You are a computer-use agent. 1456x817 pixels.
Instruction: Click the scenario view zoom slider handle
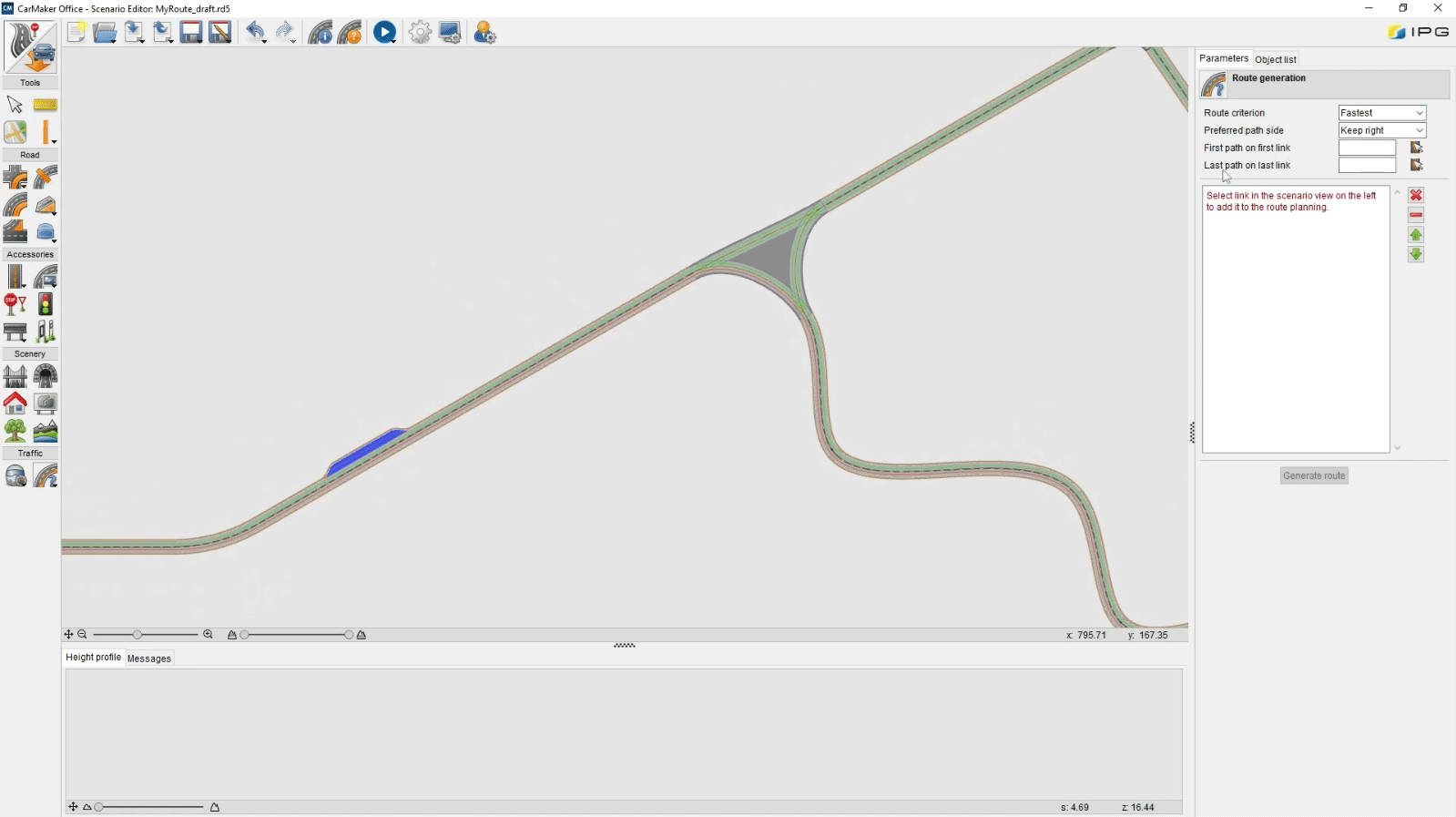(x=137, y=635)
